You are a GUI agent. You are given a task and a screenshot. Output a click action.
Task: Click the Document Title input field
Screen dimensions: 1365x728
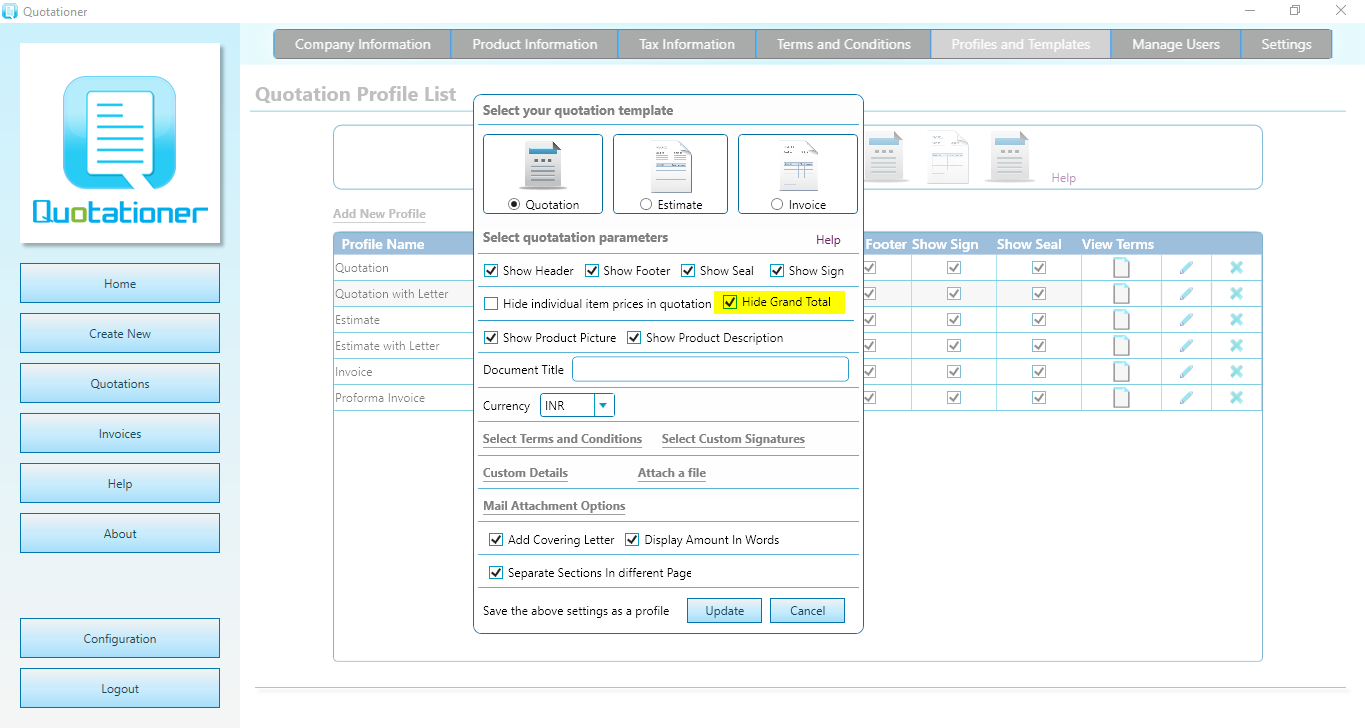(x=710, y=369)
